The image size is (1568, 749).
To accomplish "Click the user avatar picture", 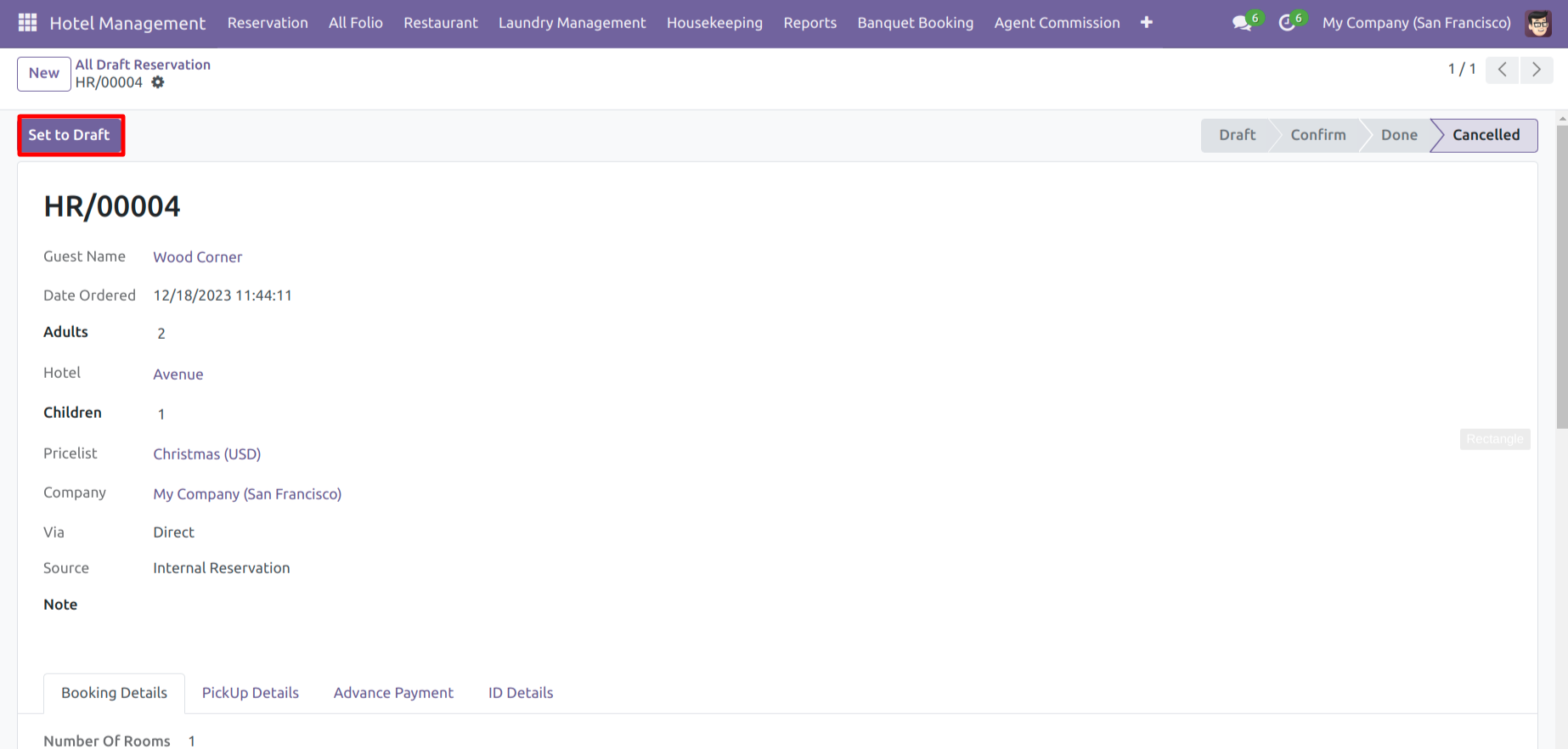I will pos(1538,23).
